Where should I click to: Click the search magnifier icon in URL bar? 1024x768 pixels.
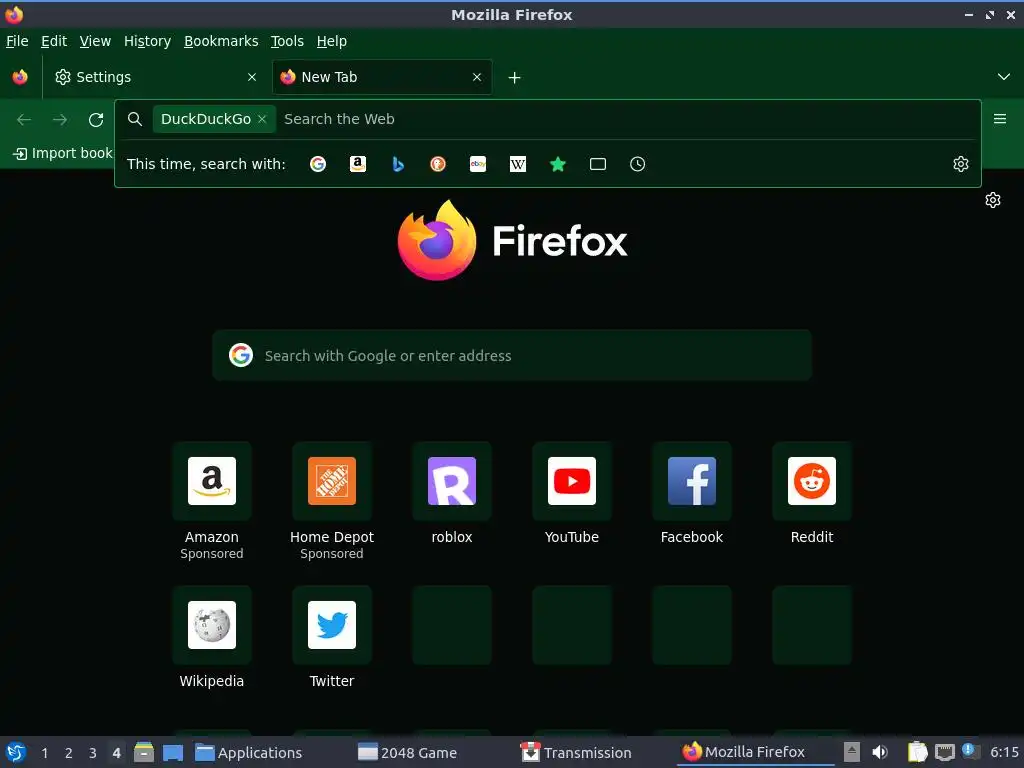coord(135,119)
